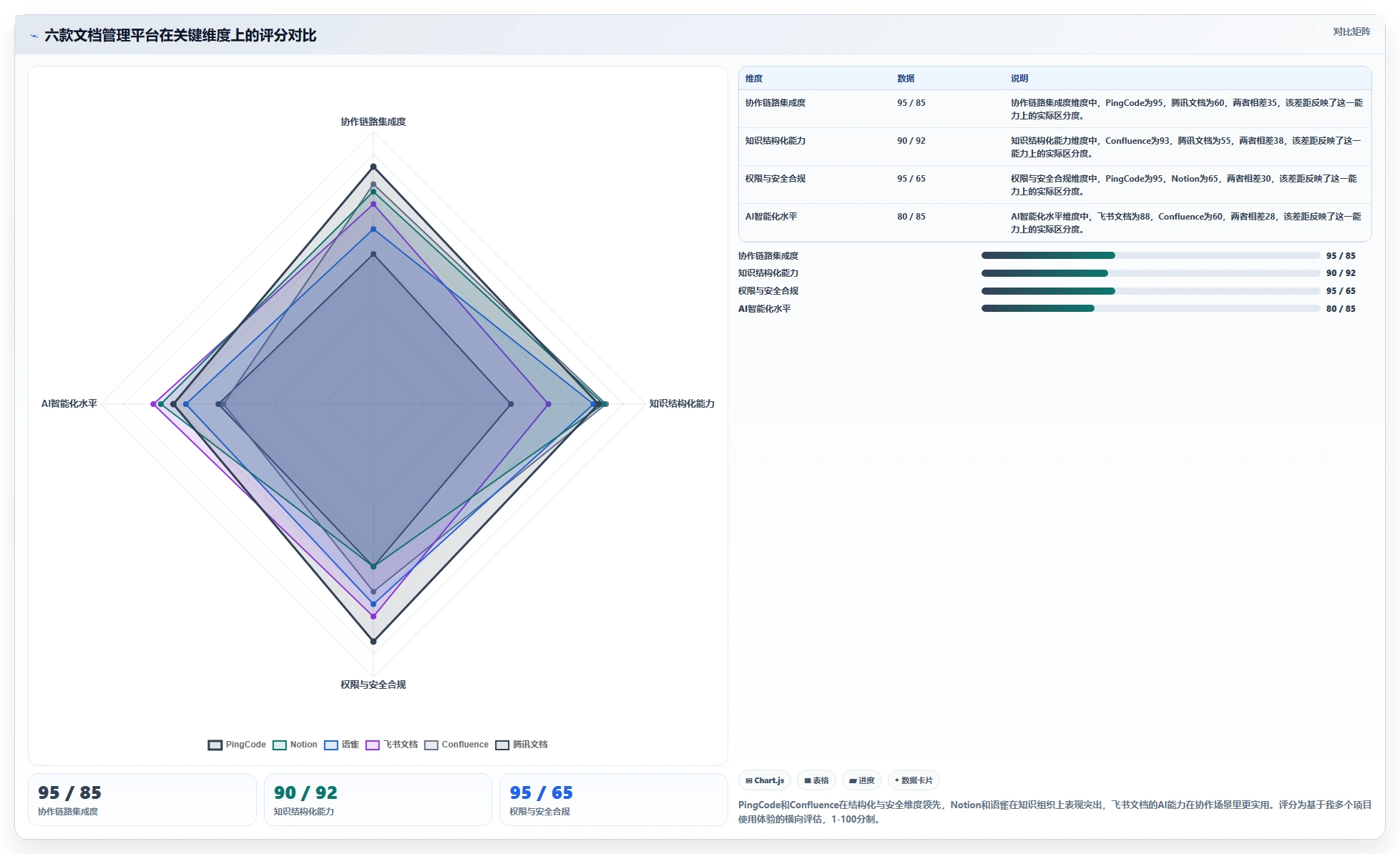Viewport: 1400px width, 854px height.
Task: Select the 表格 tag chip
Action: coord(816,780)
